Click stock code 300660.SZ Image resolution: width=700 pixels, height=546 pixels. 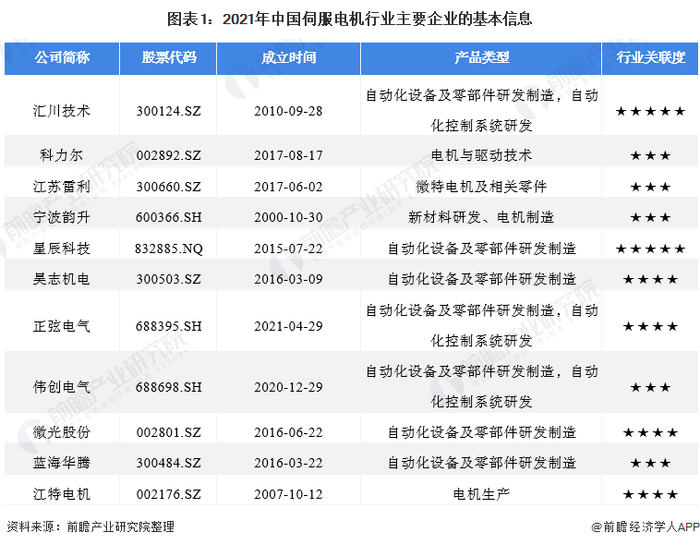169,187
